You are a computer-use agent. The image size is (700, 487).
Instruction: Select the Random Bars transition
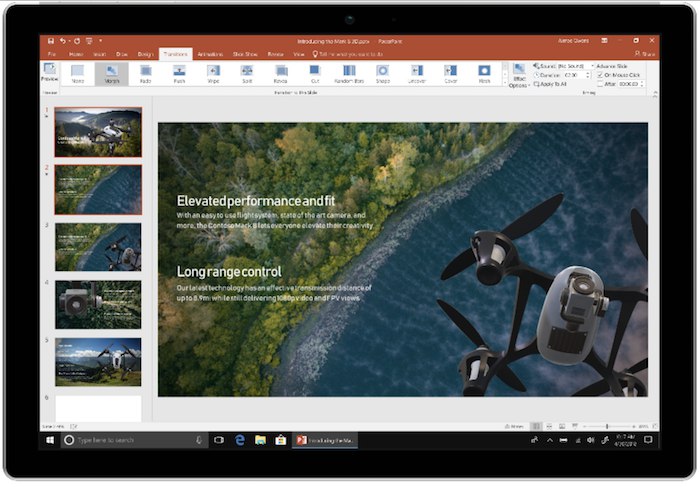349,74
